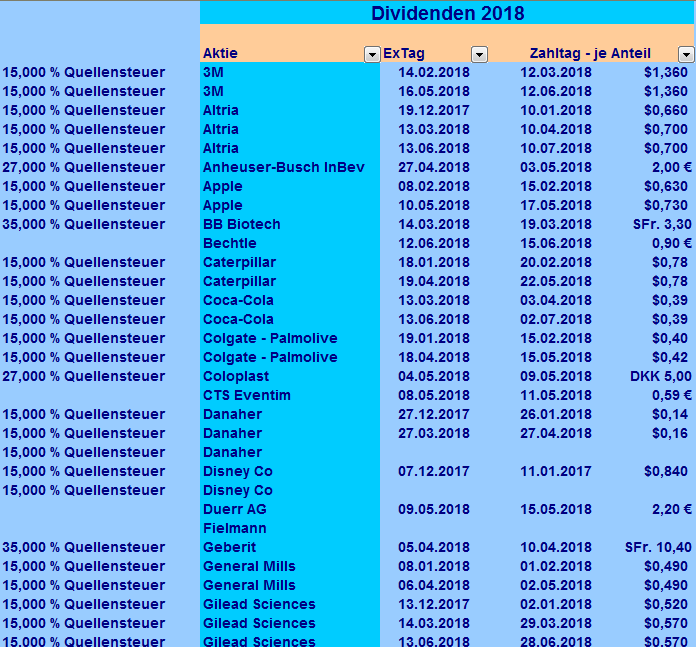Screen dimensions: 696x647
Task: Click the $0,660 Altria dividend amount
Action: tap(666, 110)
